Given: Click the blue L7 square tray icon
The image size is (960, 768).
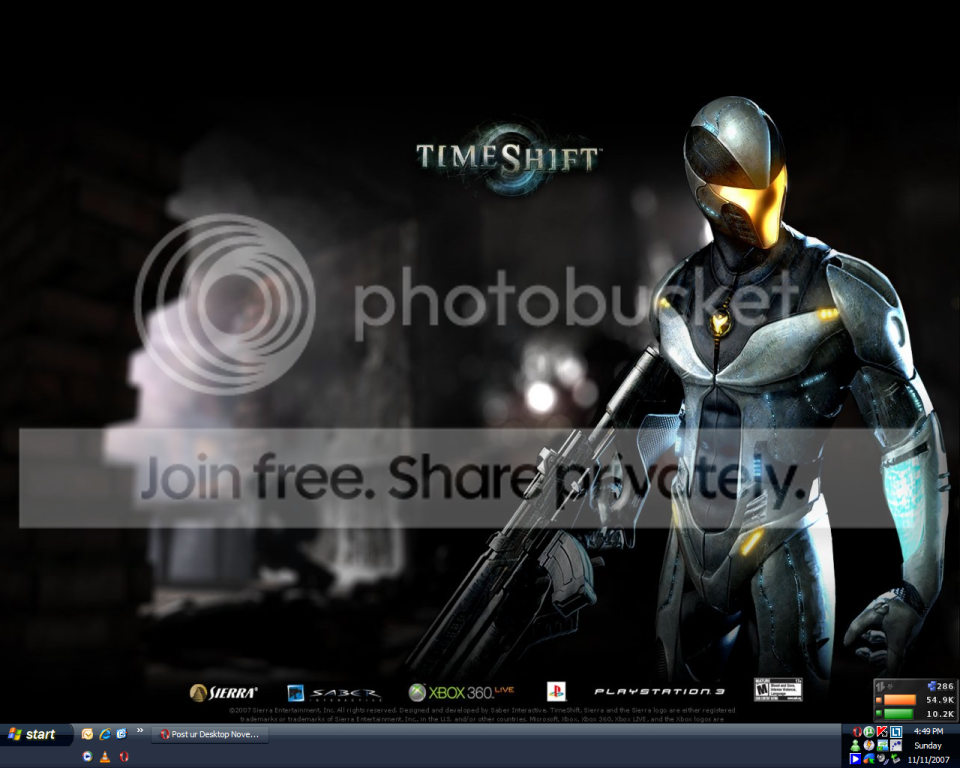Looking at the screenshot, I should tap(896, 732).
